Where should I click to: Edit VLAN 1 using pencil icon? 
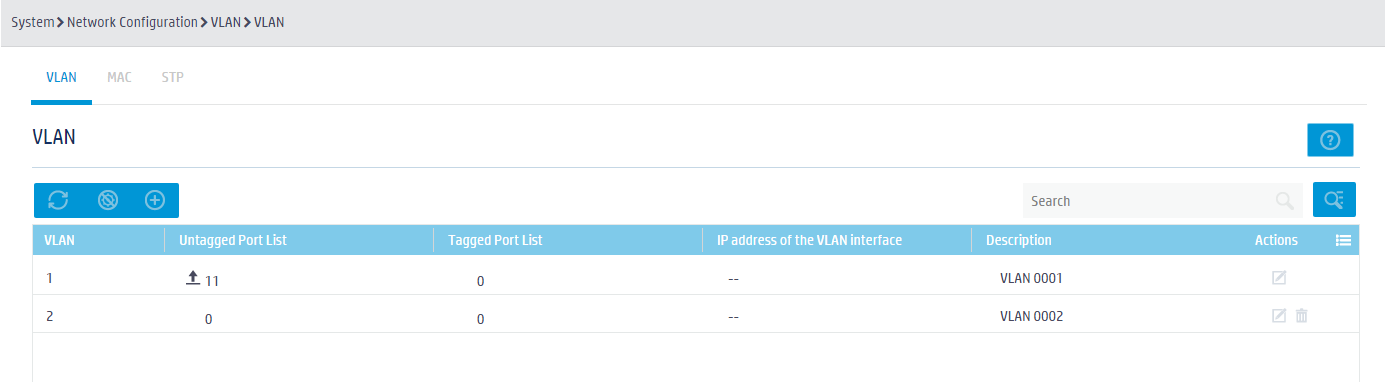[1279, 278]
